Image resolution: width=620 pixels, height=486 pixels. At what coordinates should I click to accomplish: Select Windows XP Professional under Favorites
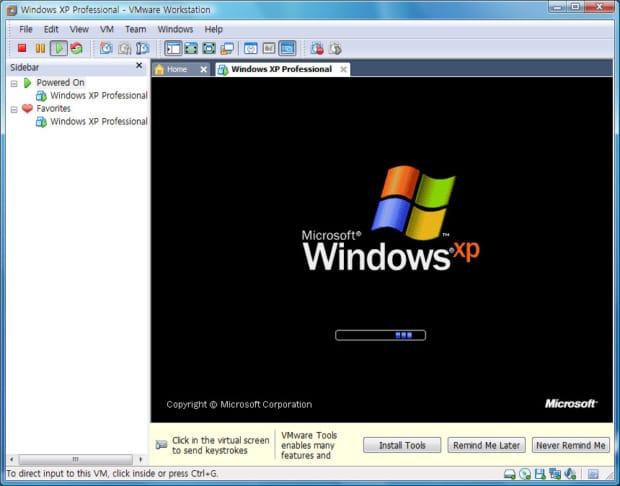(x=98, y=122)
